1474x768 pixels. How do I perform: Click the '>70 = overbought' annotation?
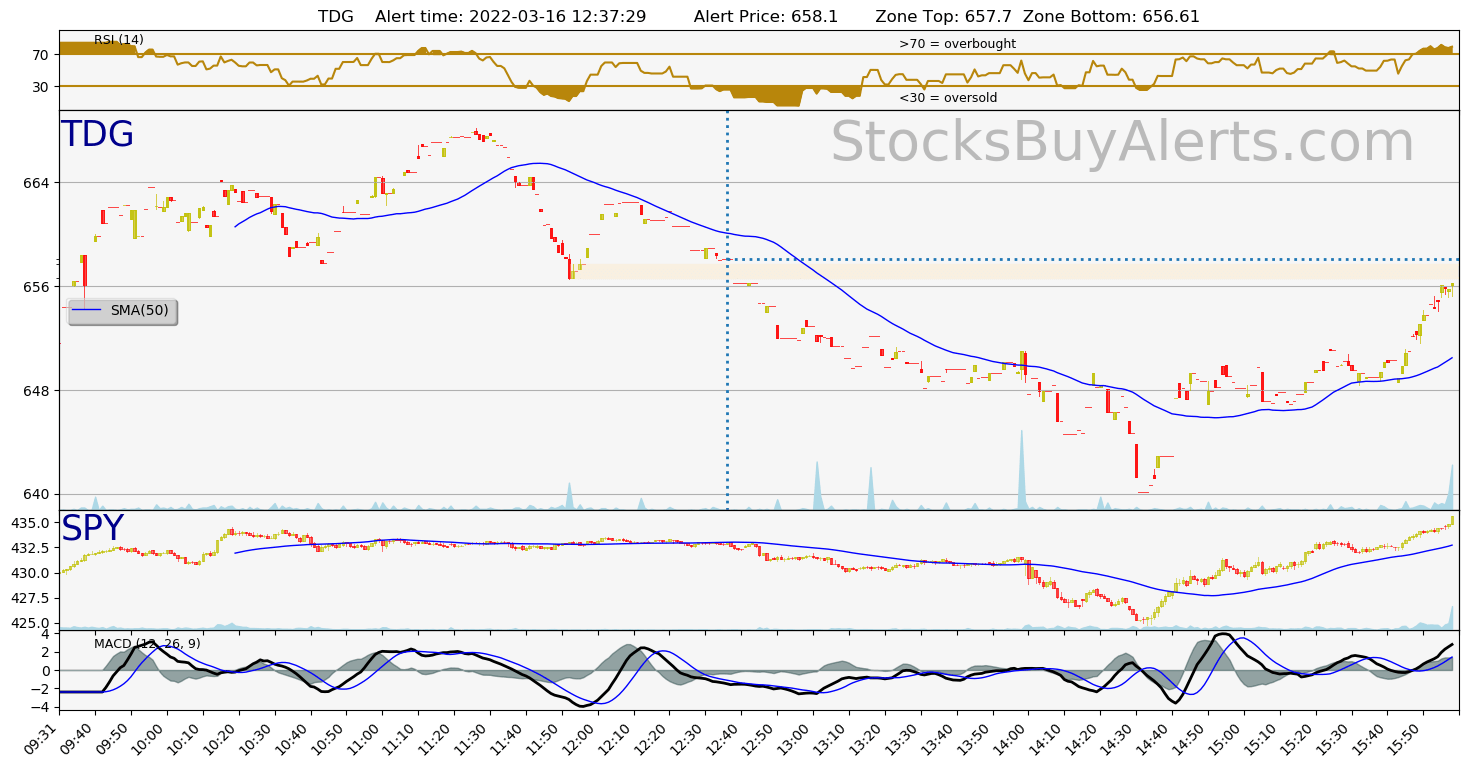pyautogui.click(x=957, y=44)
